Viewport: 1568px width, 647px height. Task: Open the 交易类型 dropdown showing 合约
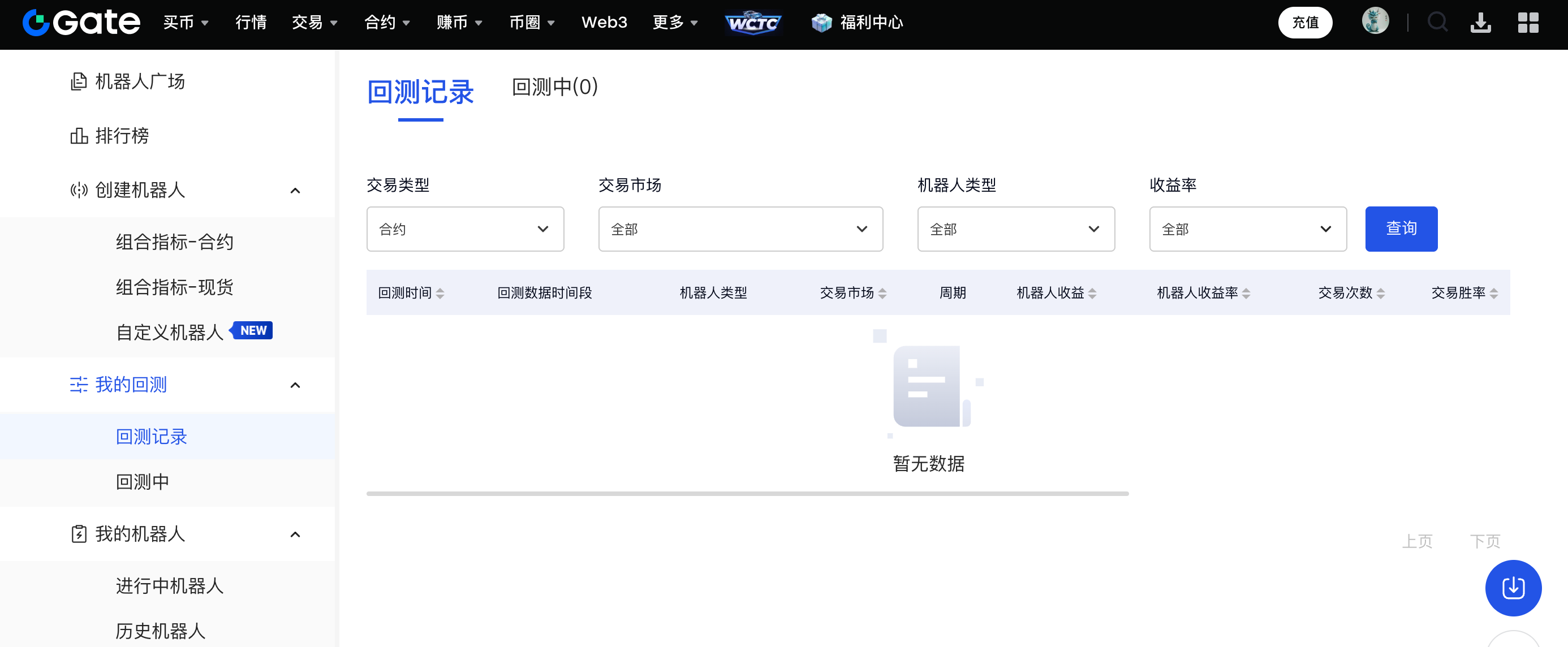pyautogui.click(x=464, y=229)
